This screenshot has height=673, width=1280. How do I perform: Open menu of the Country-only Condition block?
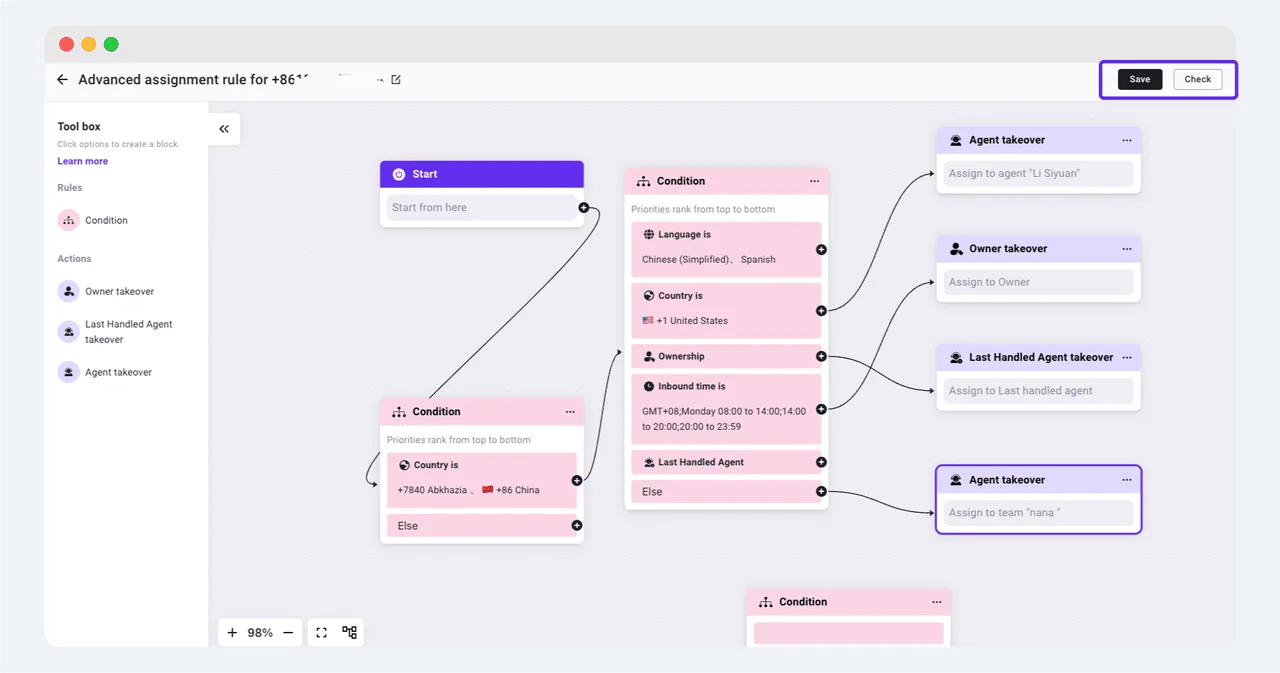(570, 412)
